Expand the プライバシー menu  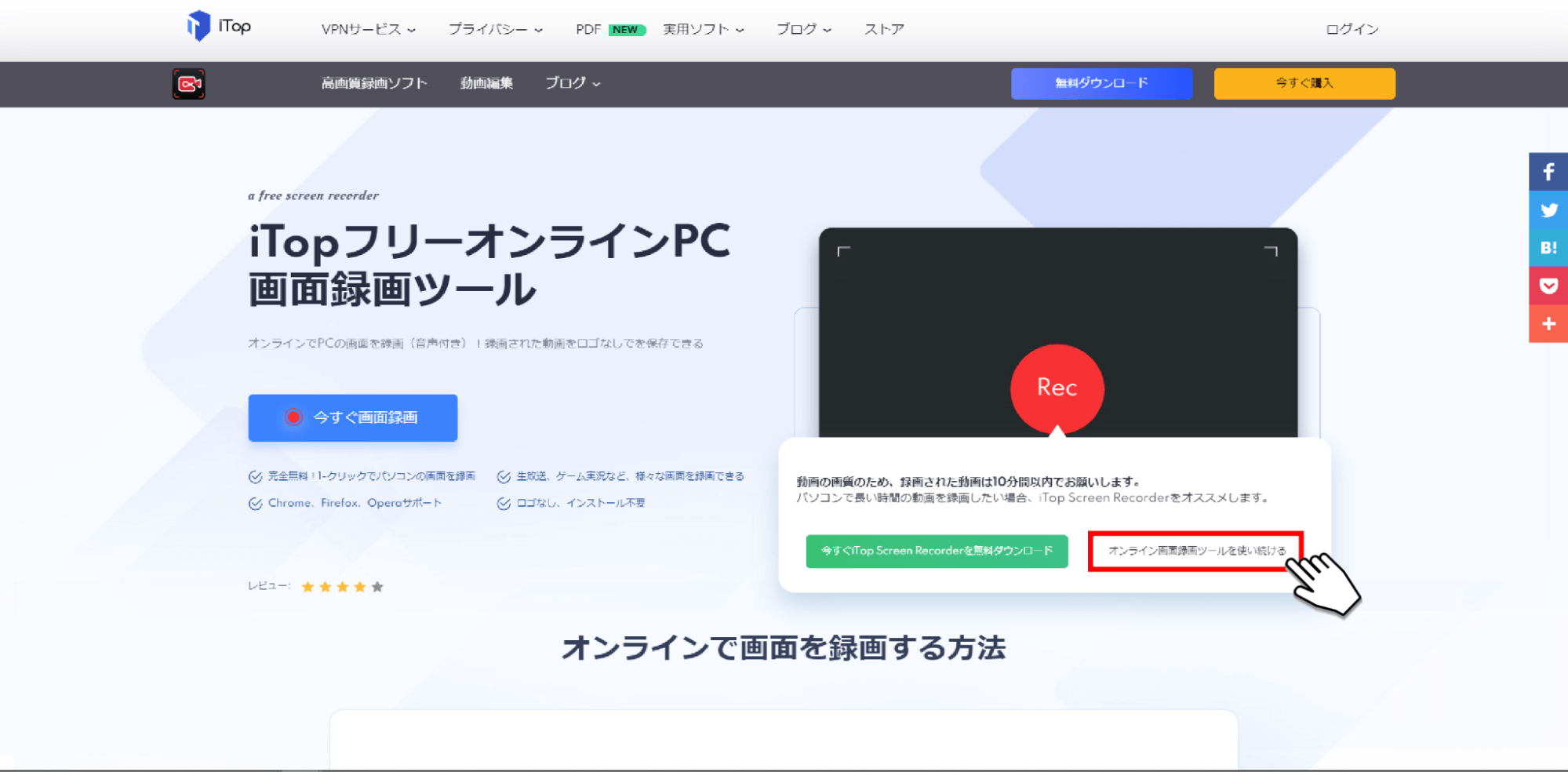tap(495, 29)
